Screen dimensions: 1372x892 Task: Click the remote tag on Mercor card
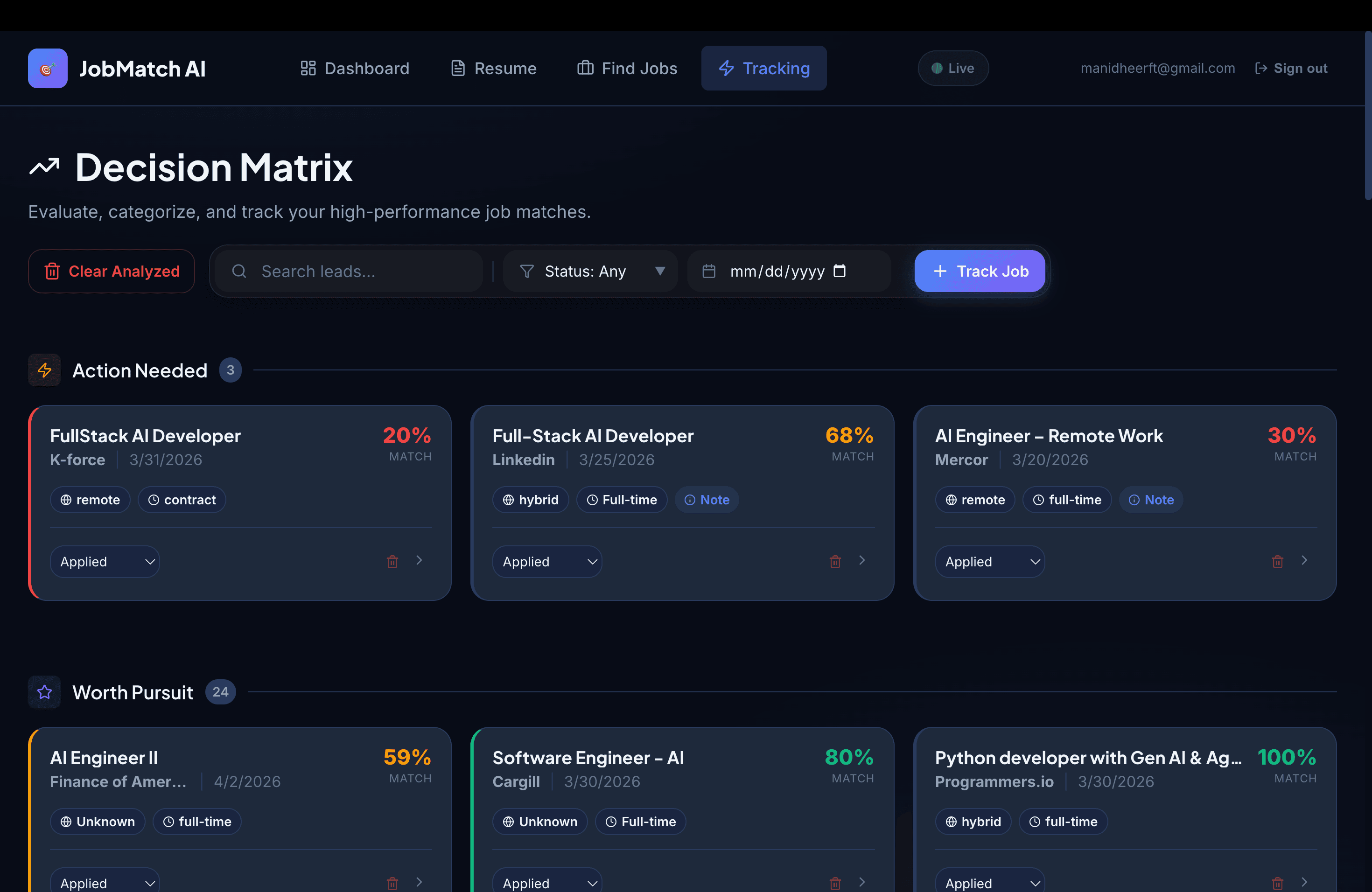coord(975,500)
